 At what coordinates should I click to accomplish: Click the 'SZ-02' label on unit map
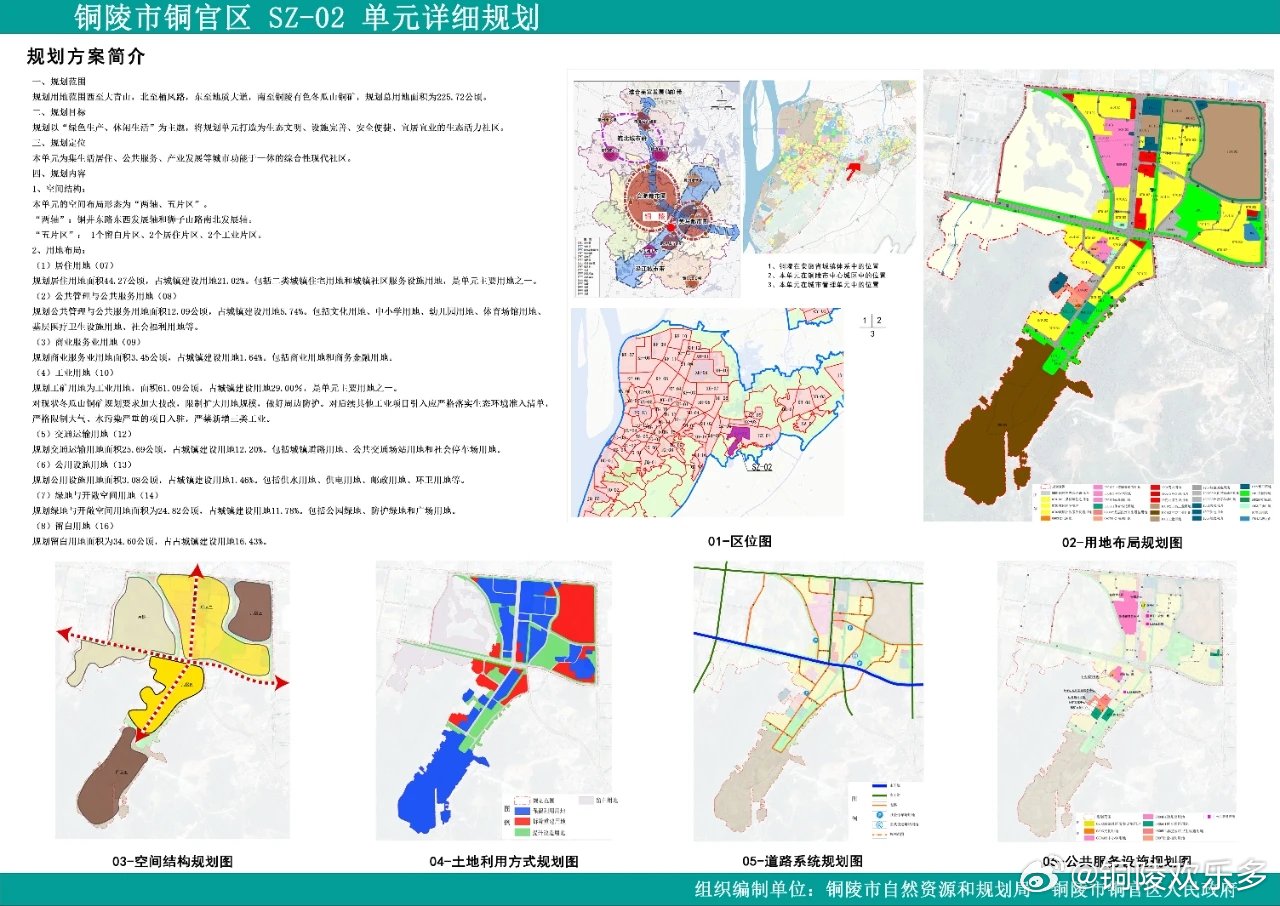[x=762, y=466]
